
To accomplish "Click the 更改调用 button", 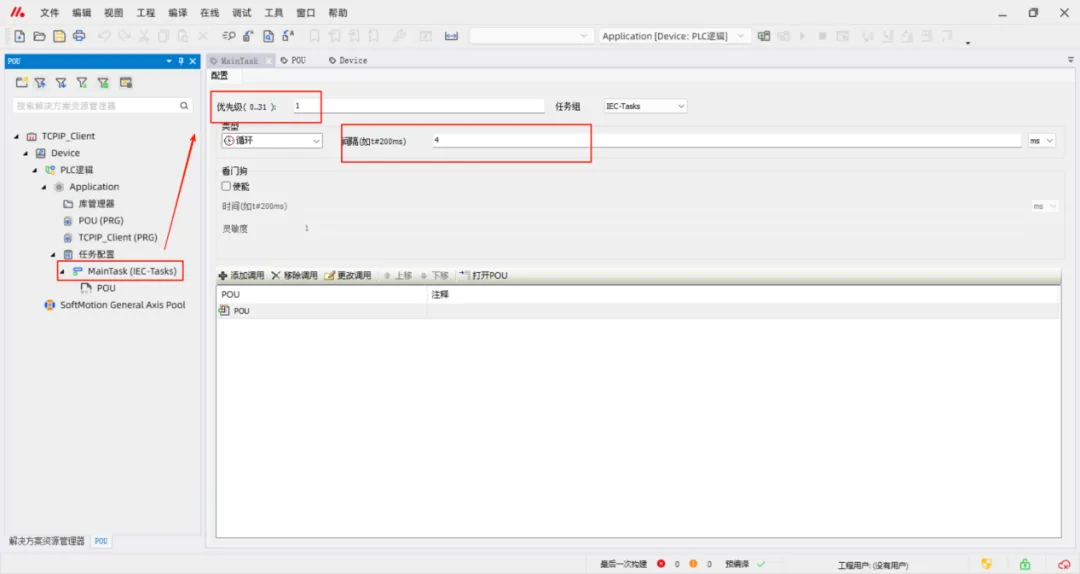I will pos(347,275).
